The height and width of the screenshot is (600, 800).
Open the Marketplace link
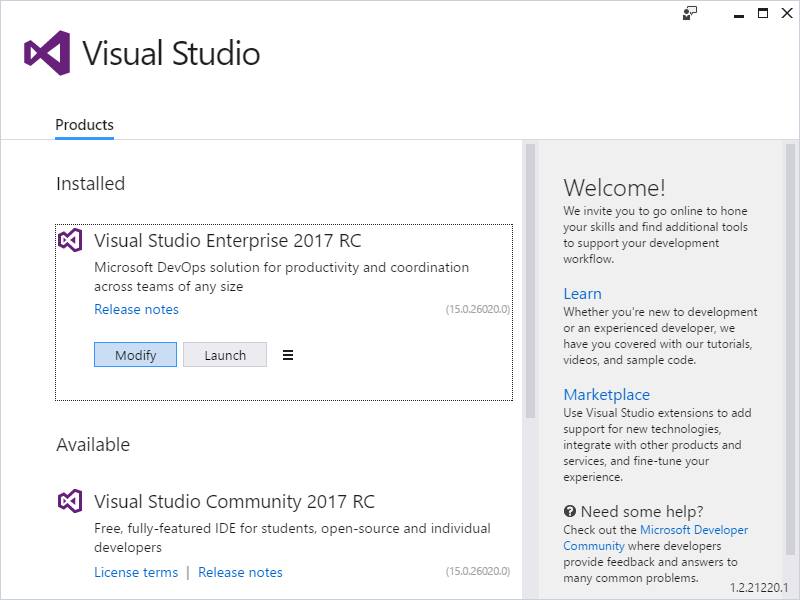pos(606,394)
